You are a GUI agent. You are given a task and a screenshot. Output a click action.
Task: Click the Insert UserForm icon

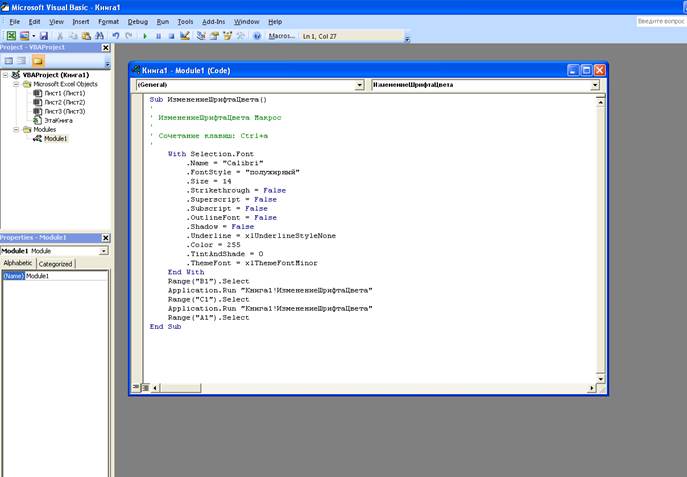point(25,36)
